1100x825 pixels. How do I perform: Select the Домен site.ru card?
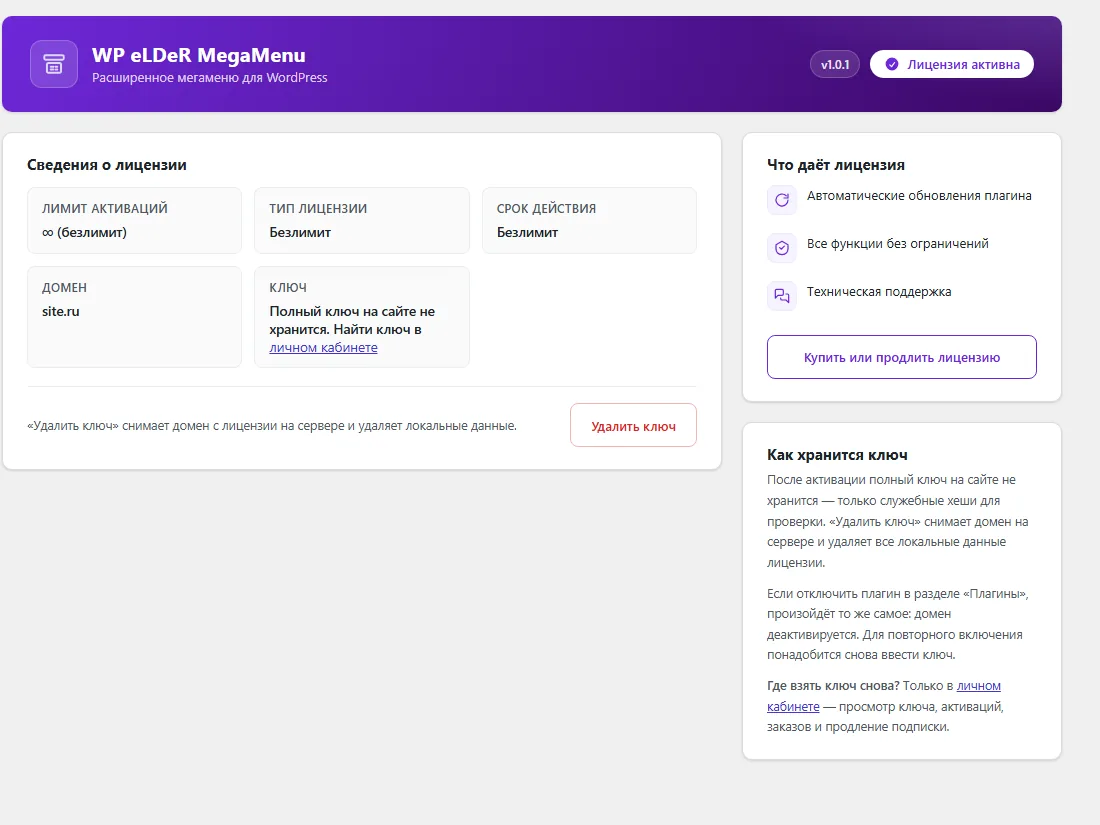tap(135, 316)
